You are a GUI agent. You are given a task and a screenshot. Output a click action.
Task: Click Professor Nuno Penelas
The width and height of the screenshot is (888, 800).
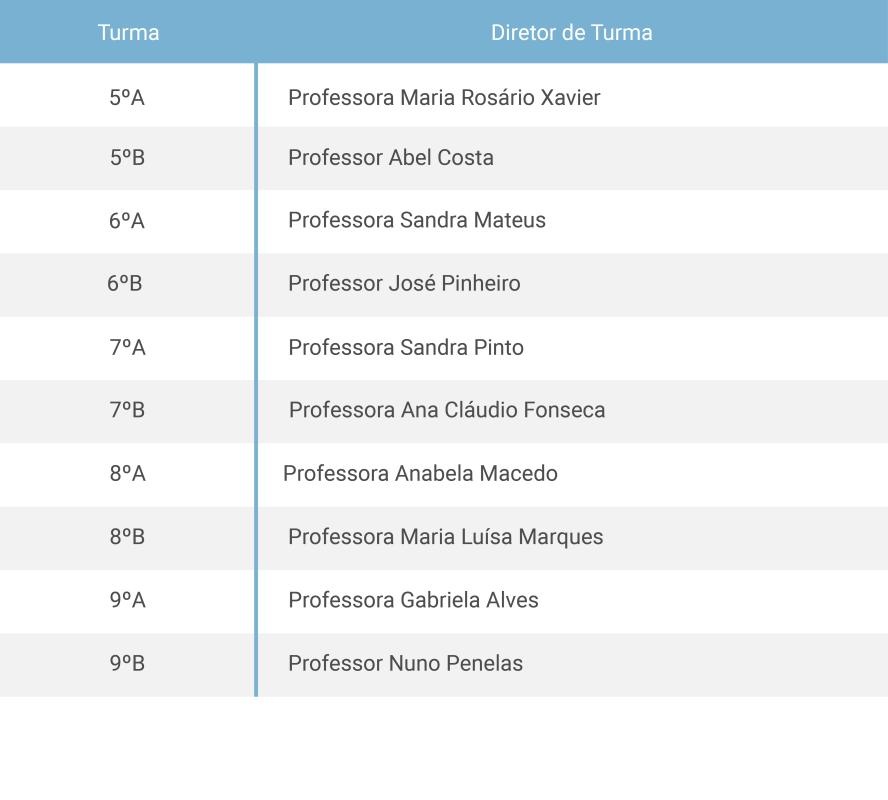tap(405, 663)
